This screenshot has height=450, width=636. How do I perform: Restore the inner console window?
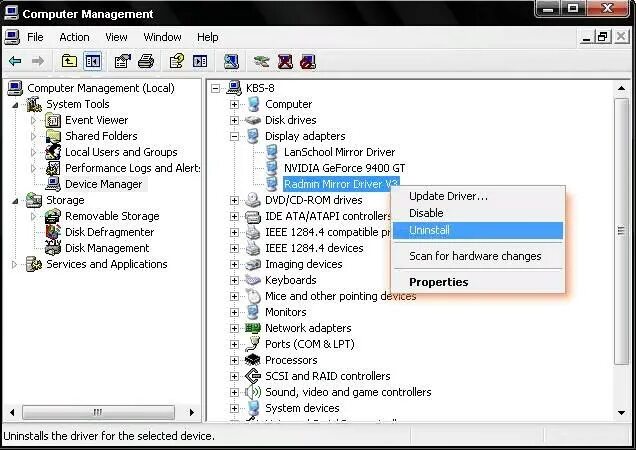[x=603, y=37]
